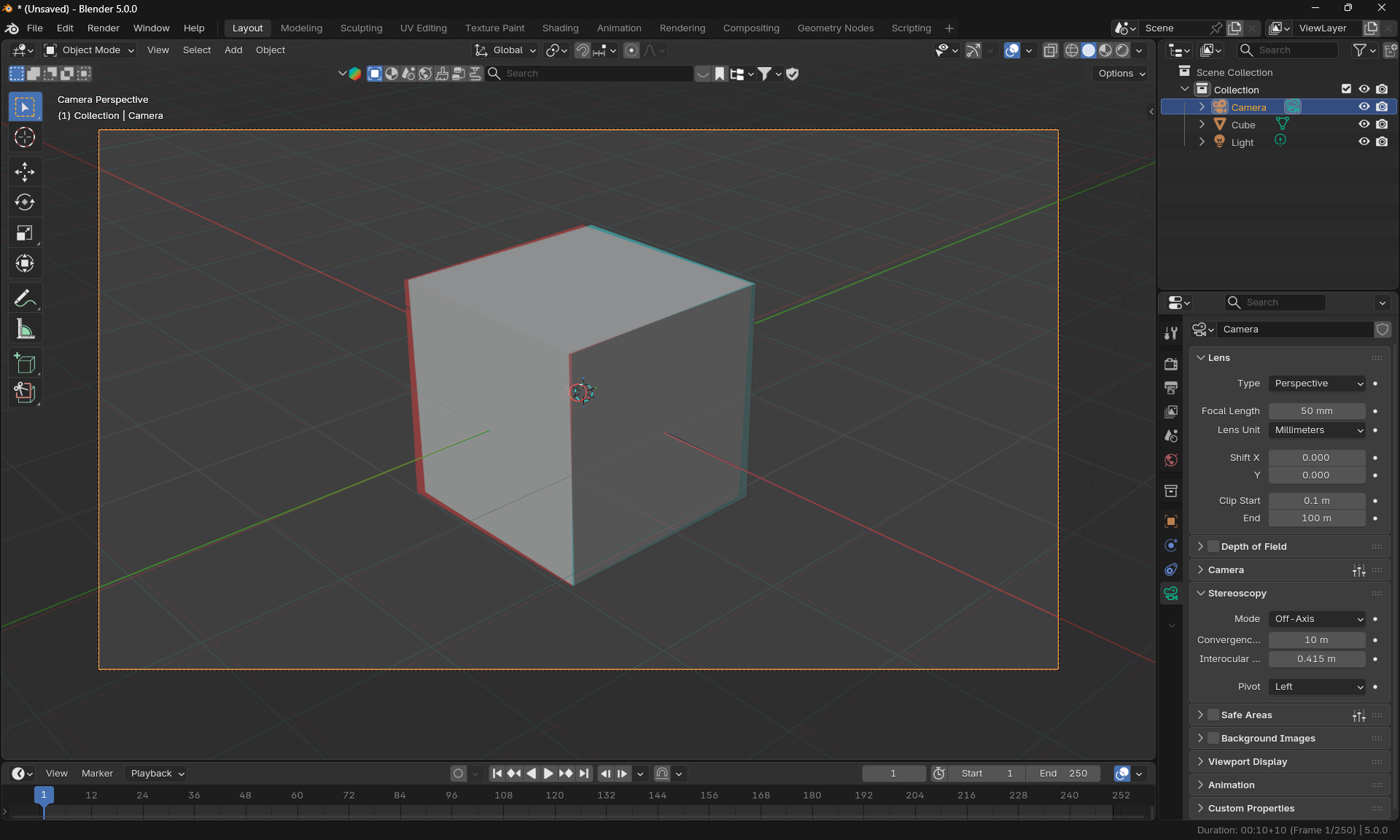
Task: Open the stereoscopy Mode Off-Axis dropdown
Action: coord(1317,619)
